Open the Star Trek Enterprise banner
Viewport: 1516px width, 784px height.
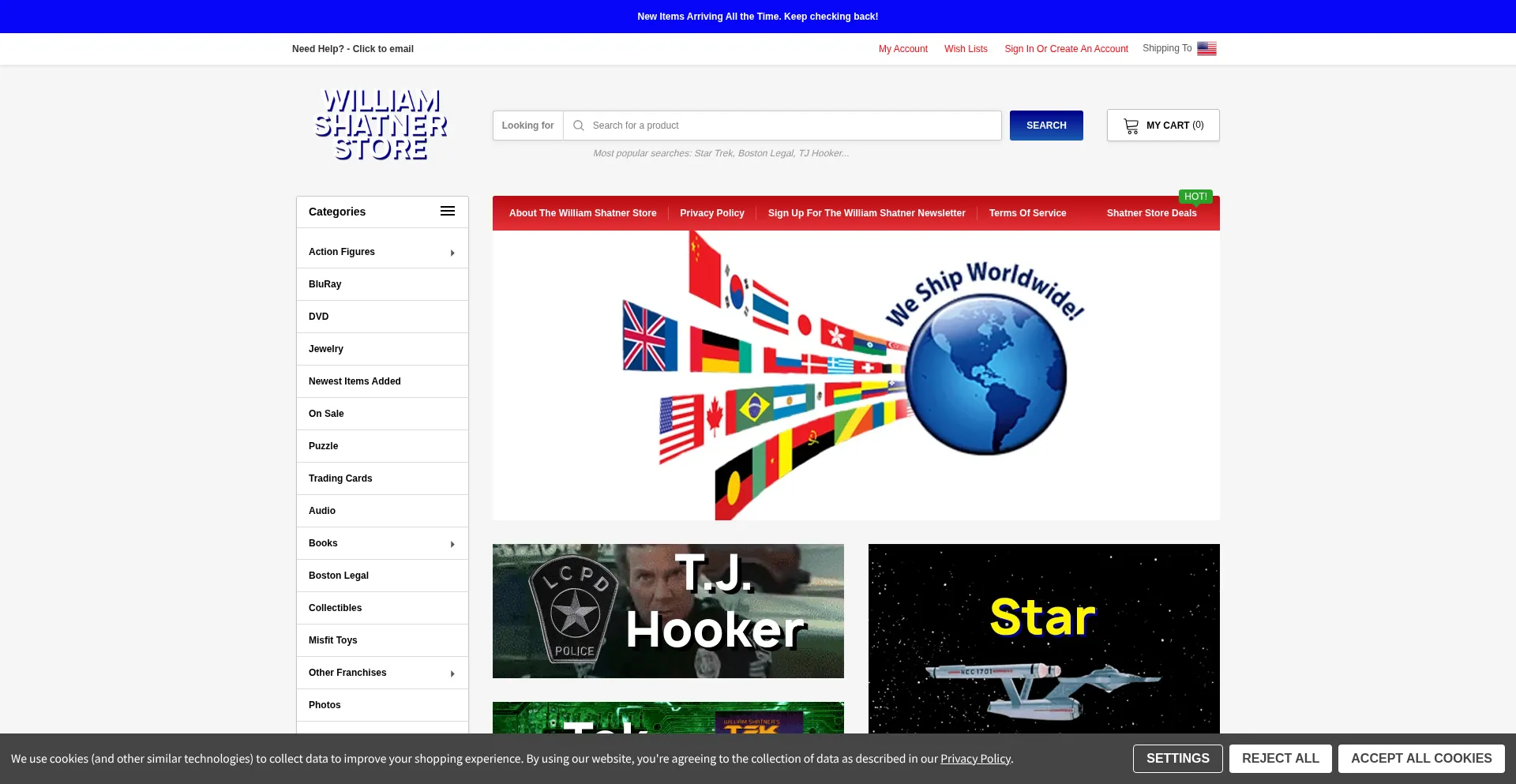1044,639
